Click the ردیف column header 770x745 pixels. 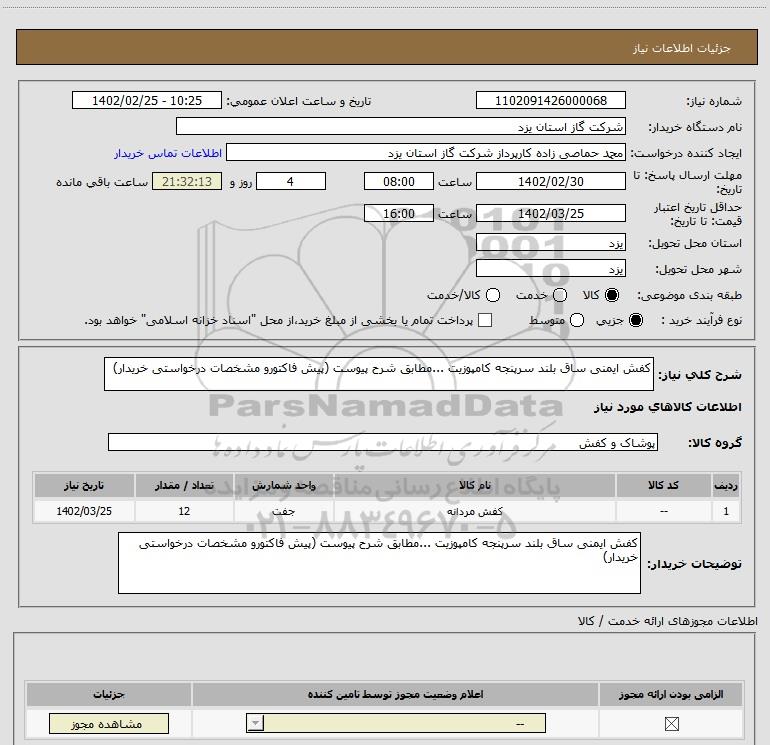[726, 485]
